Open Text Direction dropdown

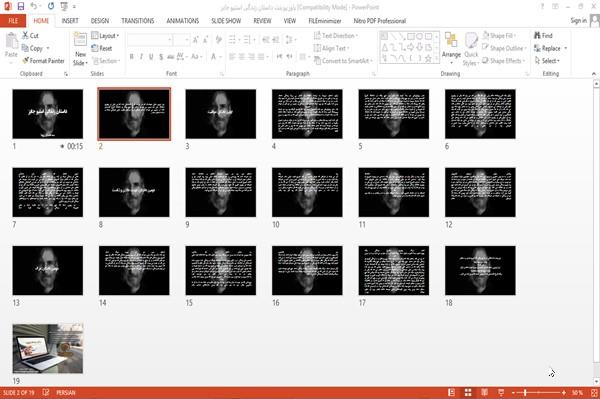(336, 36)
